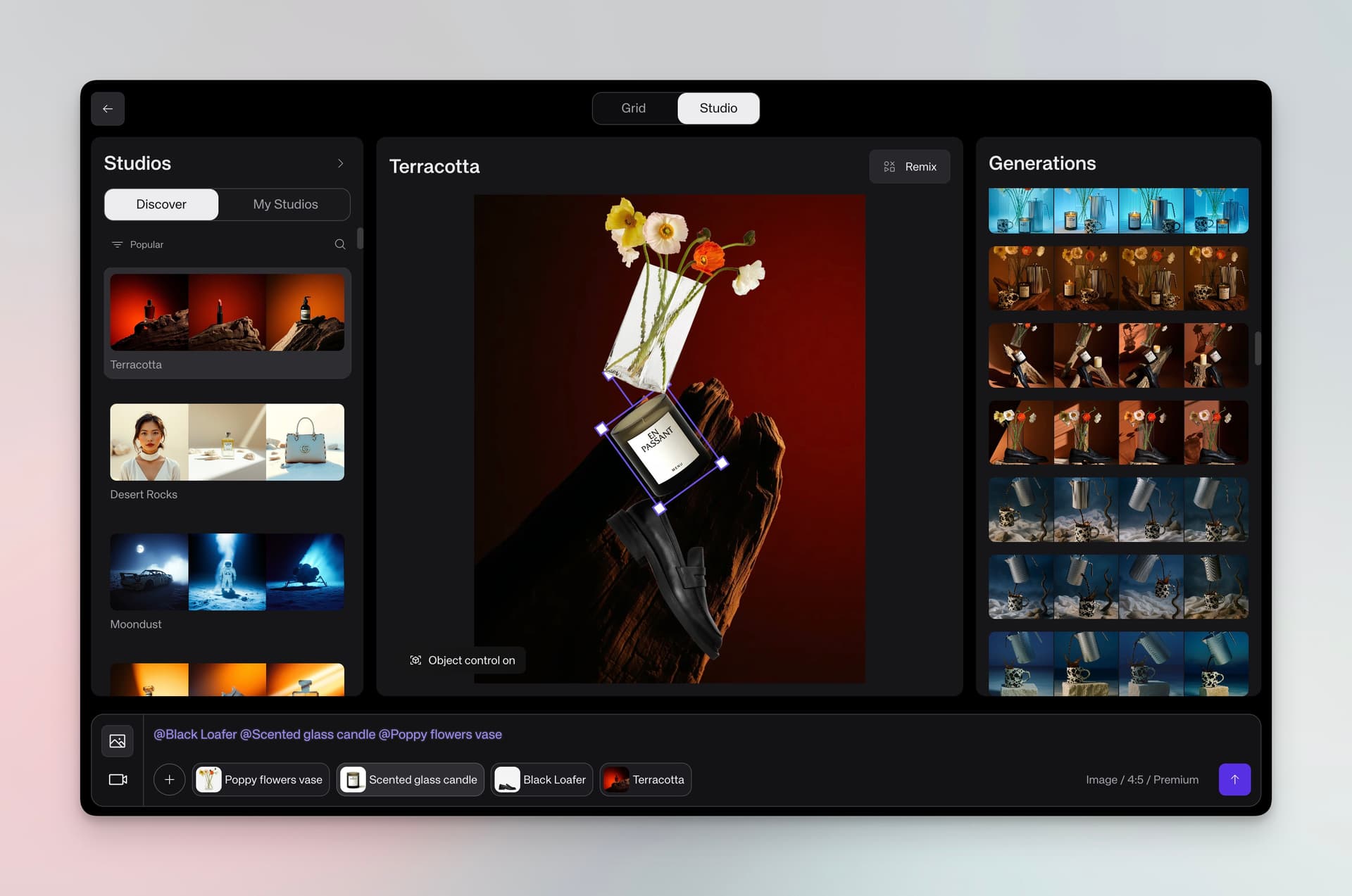Image resolution: width=1352 pixels, height=896 pixels.
Task: Click the left corner handle of the candle selection
Action: (601, 428)
